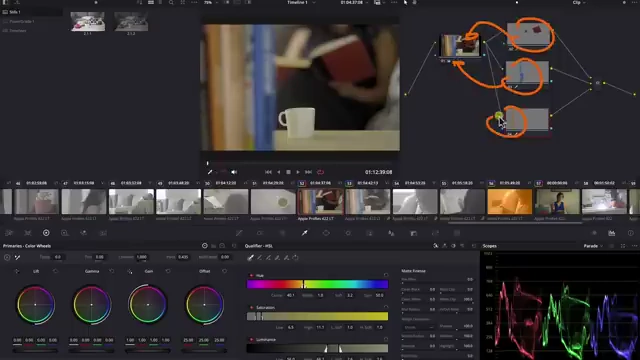
Task: Open the Color Match palette icon
Action: pos(28,233)
